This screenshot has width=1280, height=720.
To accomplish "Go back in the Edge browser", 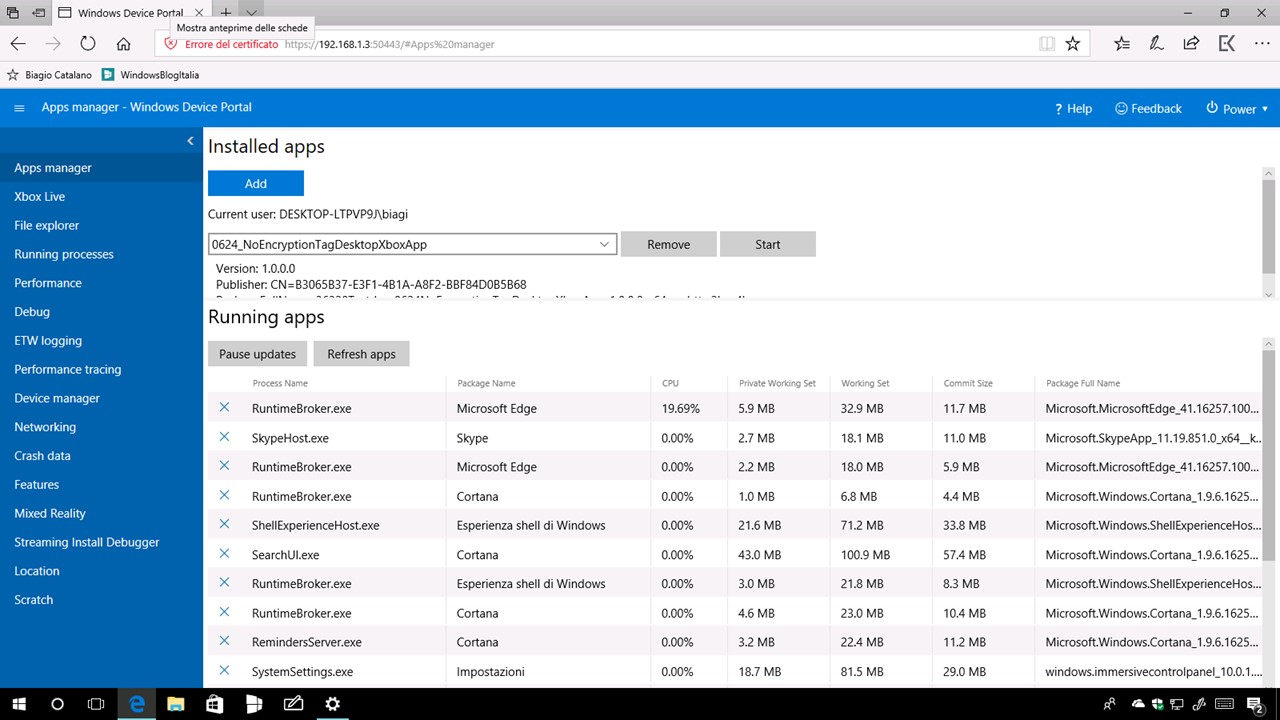I will 18,44.
